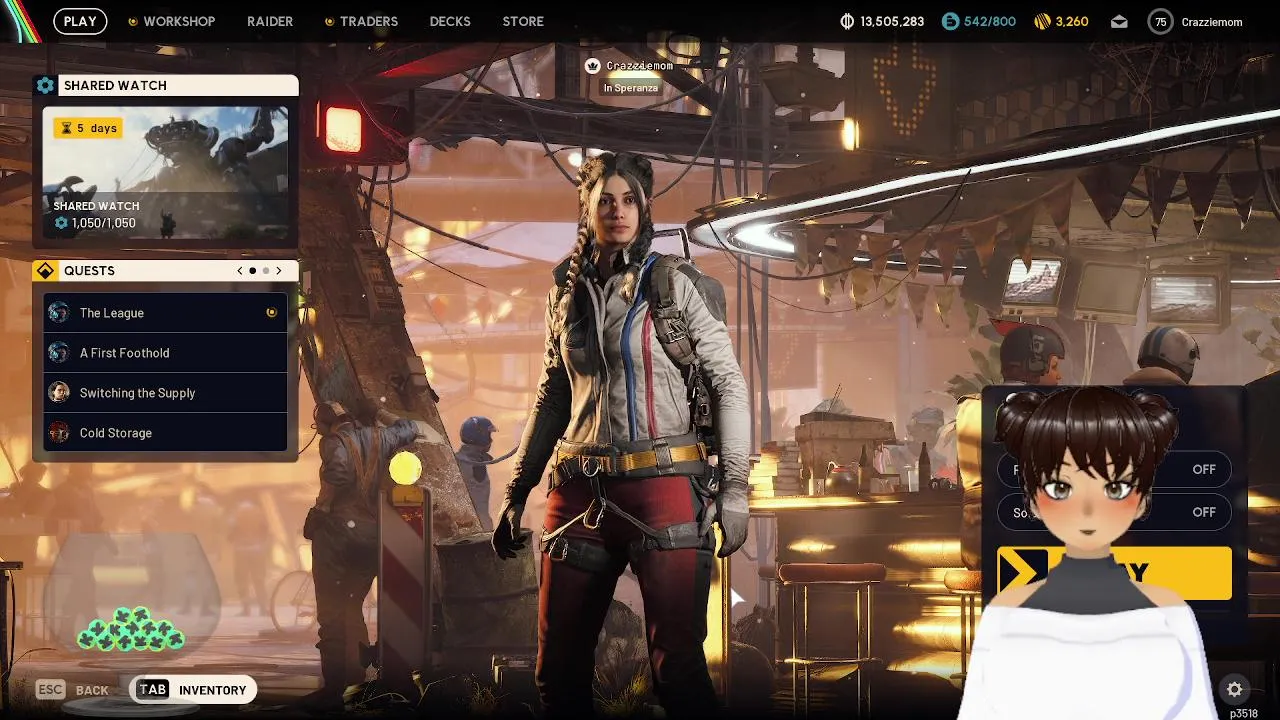This screenshot has width=1280, height=720.
Task: Open the A First Foothold quest
Action: click(166, 353)
